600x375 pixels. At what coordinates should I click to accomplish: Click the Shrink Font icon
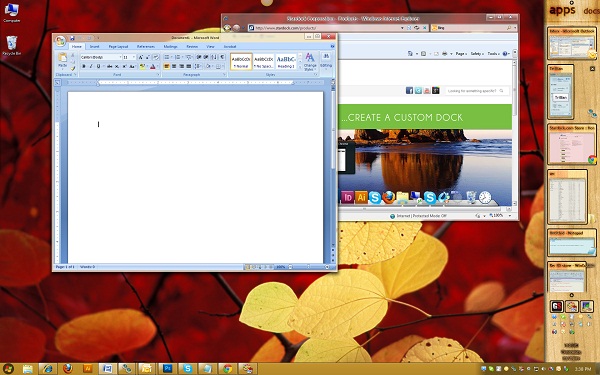pyautogui.click(x=148, y=57)
